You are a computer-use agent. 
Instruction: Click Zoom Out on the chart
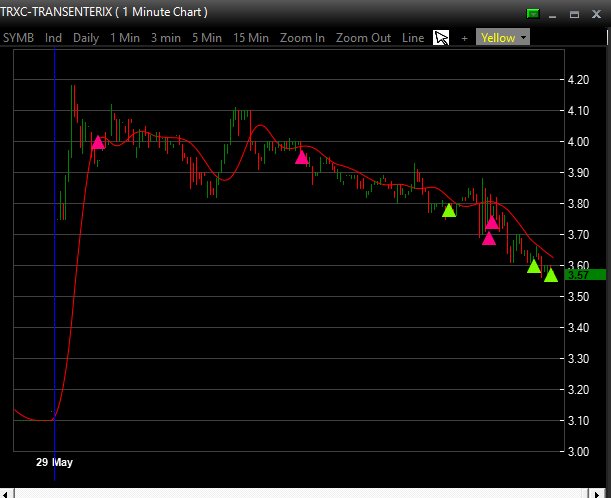tap(363, 38)
